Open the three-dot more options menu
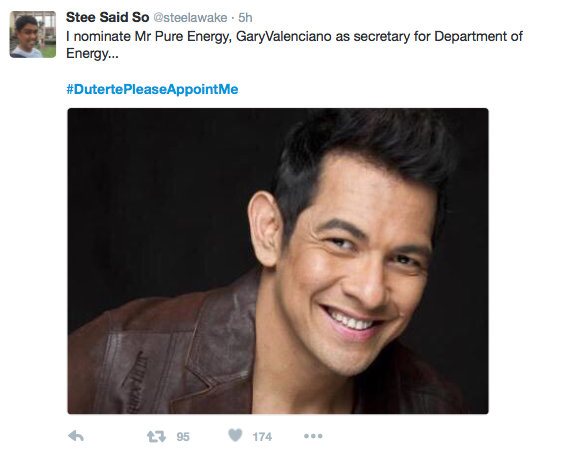570x454 pixels. 313,436
